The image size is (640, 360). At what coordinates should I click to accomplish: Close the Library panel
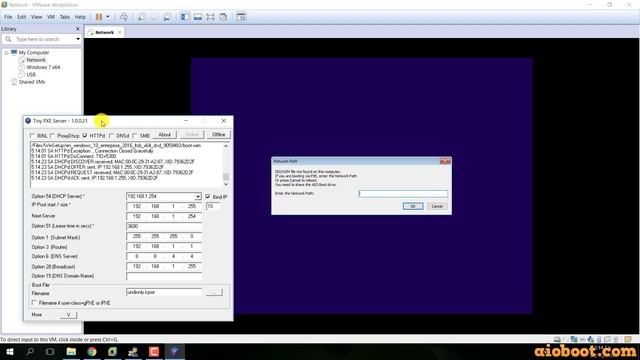point(78,29)
